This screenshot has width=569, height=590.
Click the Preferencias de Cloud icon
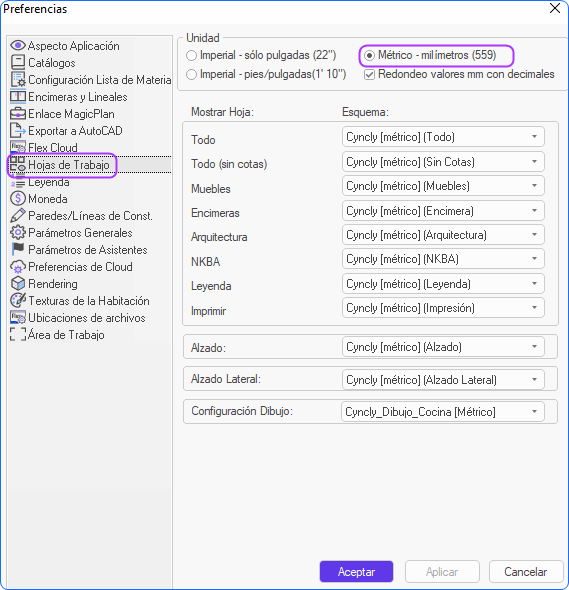click(x=18, y=266)
